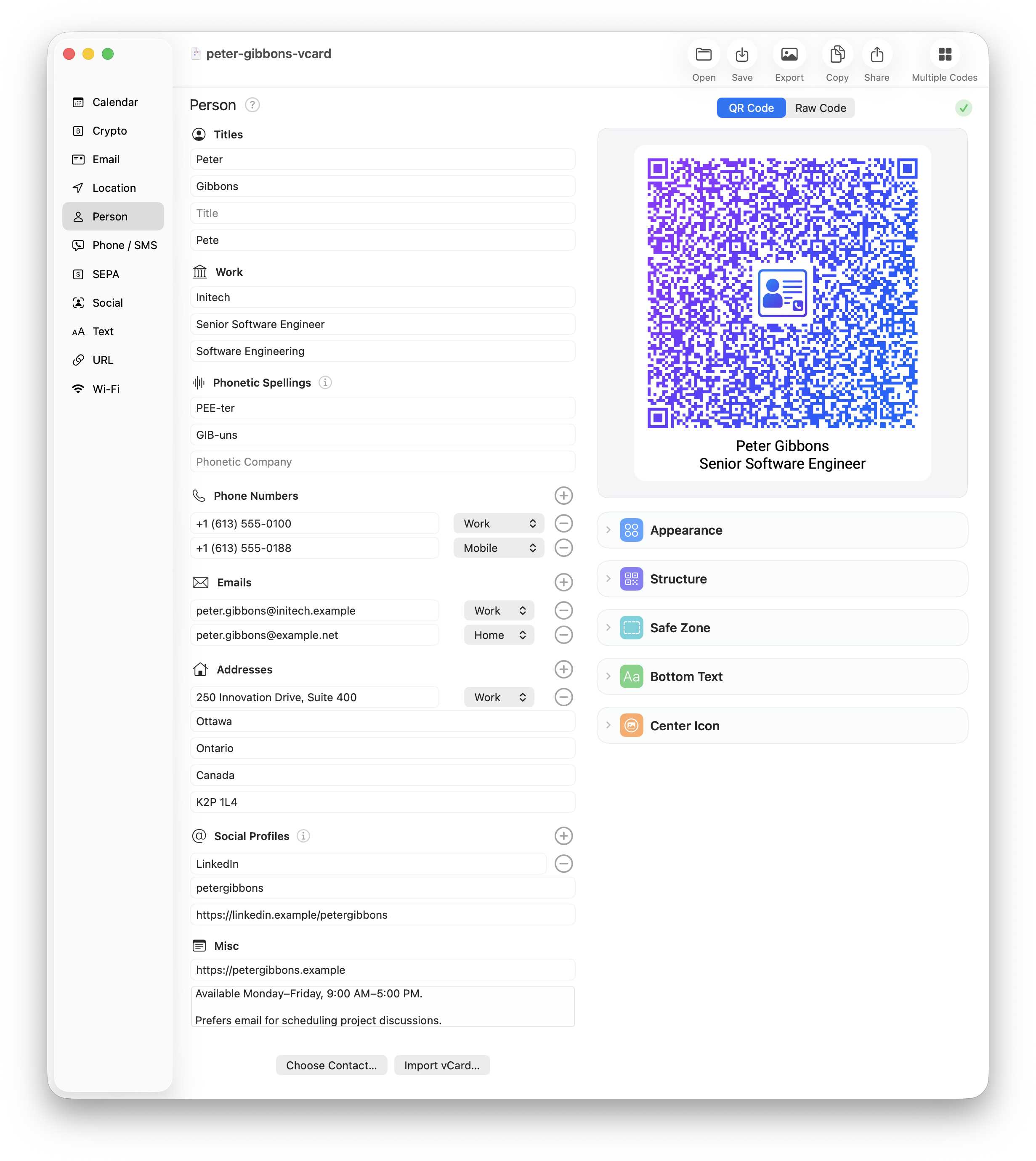Screen dimensions: 1036x1161
Task: Click the Copy toolbar icon
Action: (x=837, y=55)
